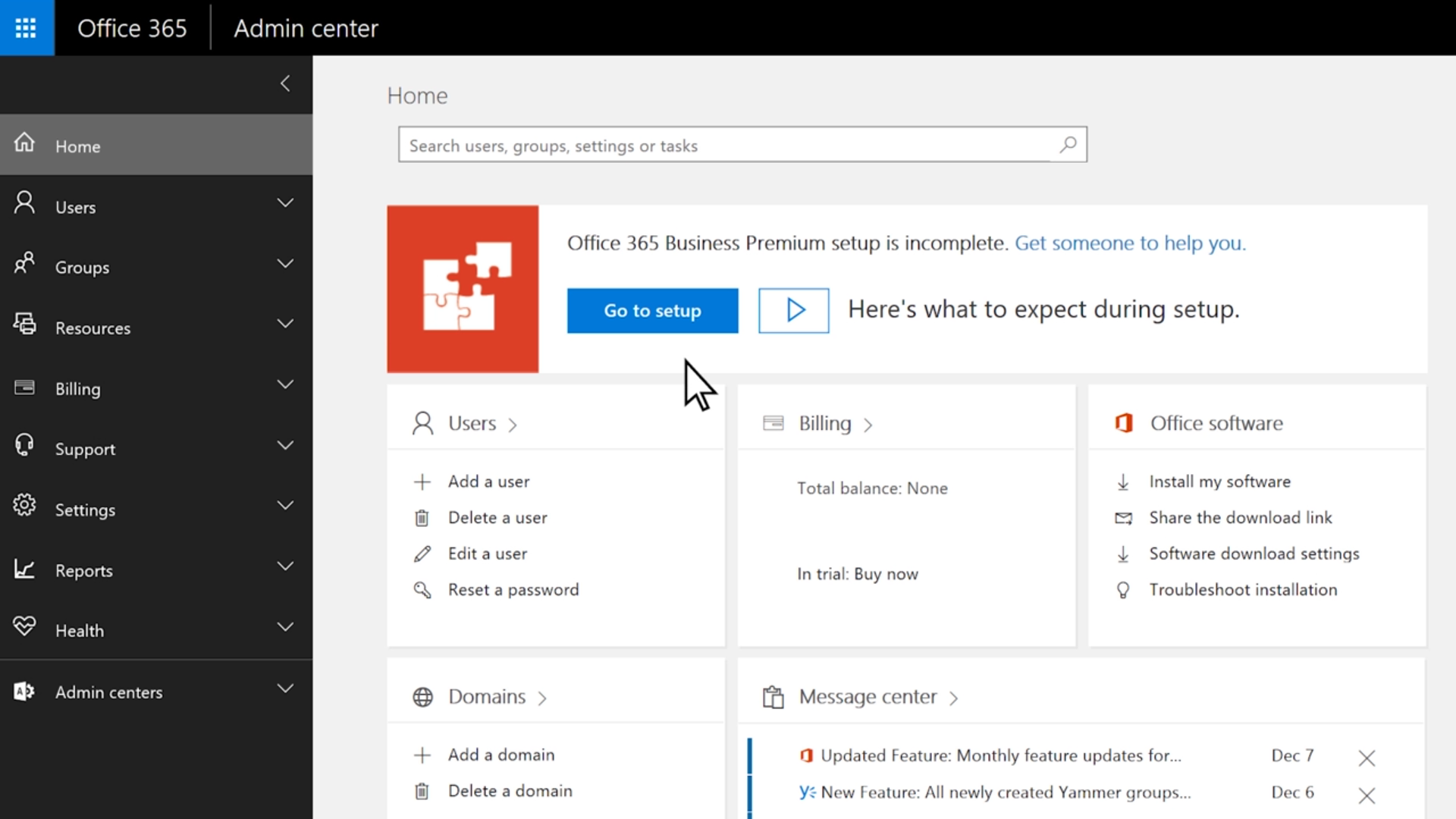The image size is (1456, 819).
Task: Expand the Admin centers sidebar section
Action: coord(285,689)
